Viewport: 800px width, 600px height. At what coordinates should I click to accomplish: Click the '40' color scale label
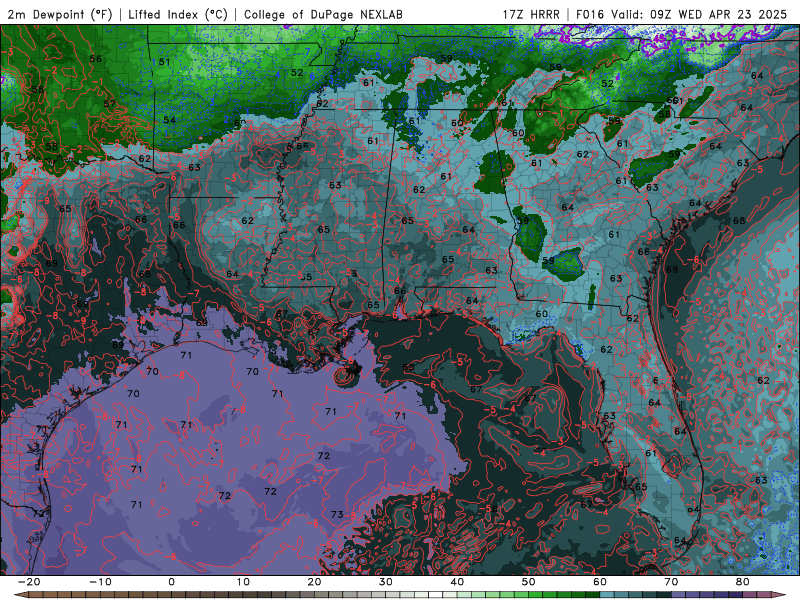pyautogui.click(x=457, y=582)
